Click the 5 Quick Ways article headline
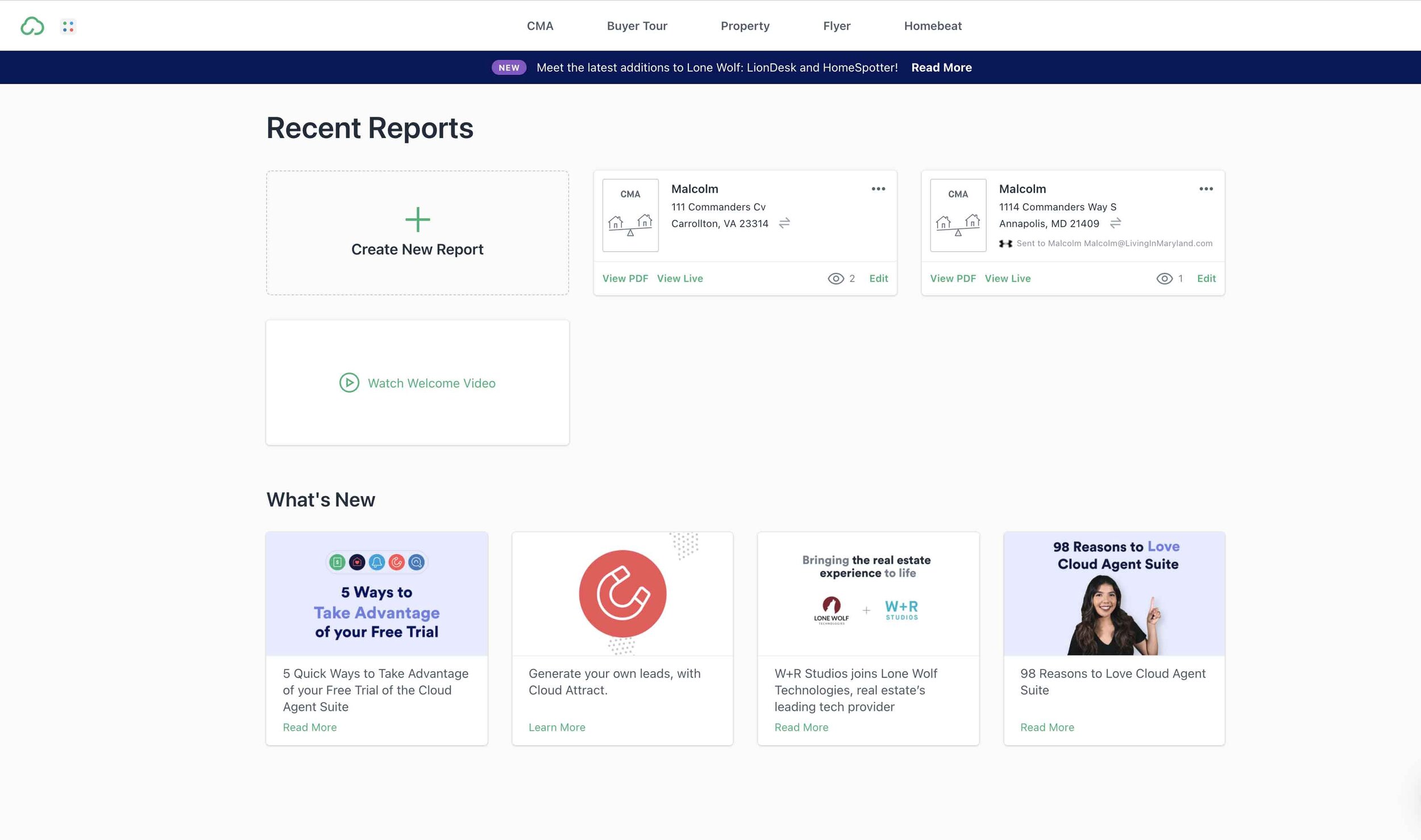This screenshot has width=1421, height=840. pyautogui.click(x=376, y=690)
